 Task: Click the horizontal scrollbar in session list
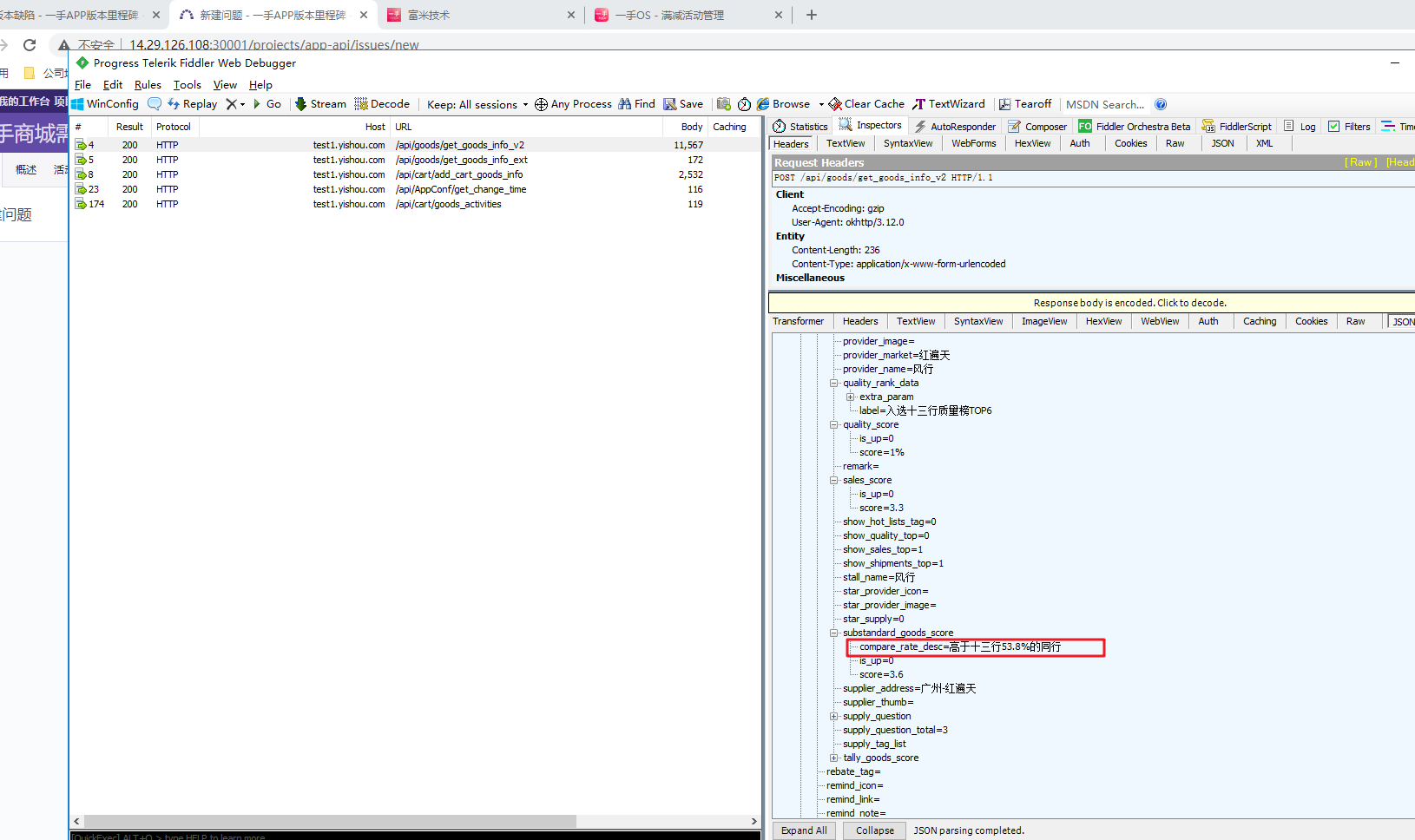[x=330, y=821]
